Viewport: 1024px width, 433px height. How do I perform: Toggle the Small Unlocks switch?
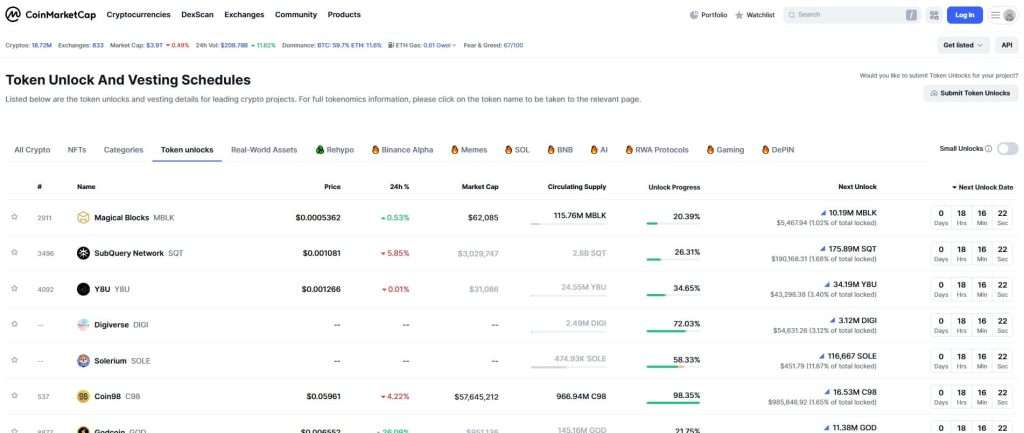(1007, 149)
